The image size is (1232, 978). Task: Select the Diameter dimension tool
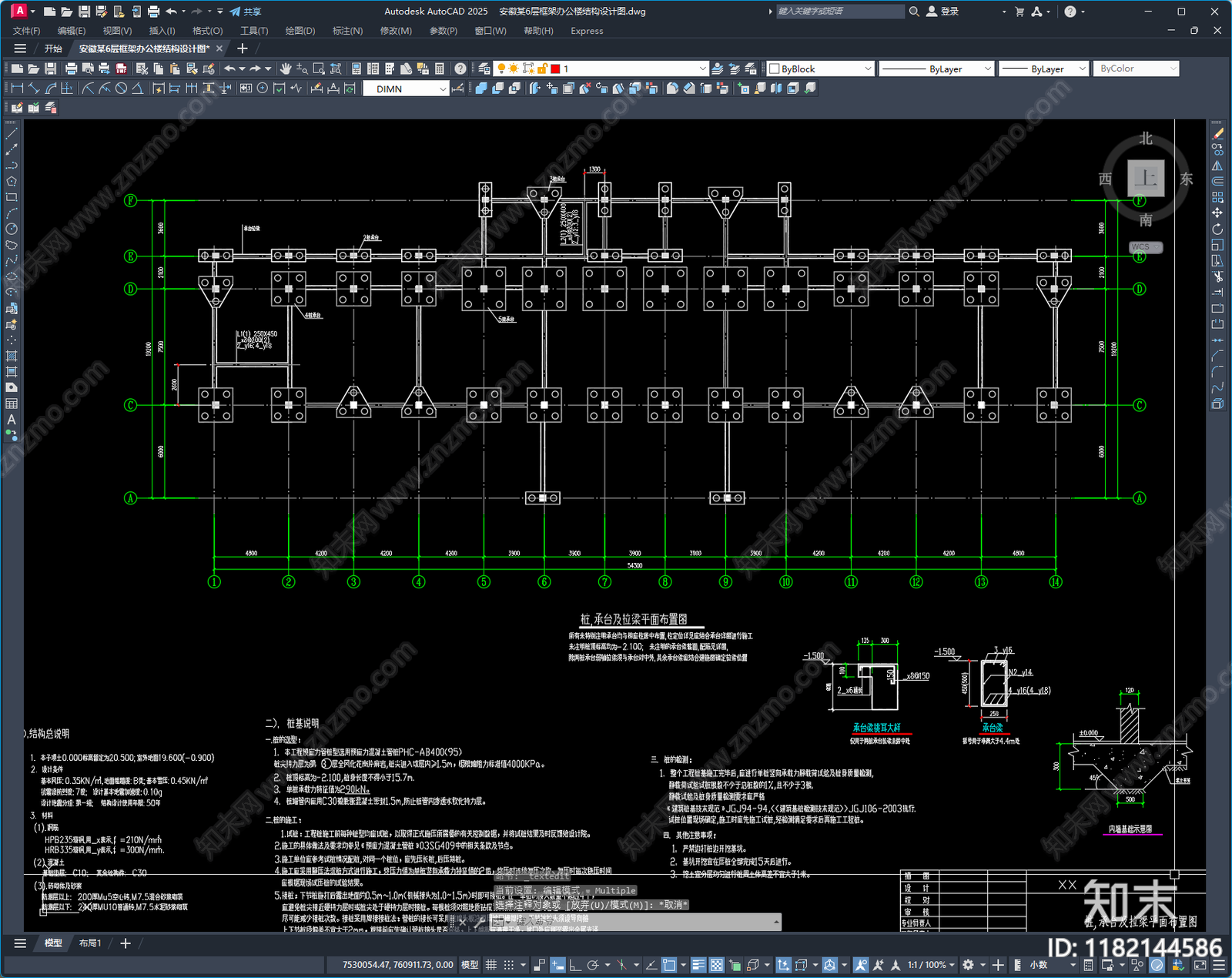point(121,89)
